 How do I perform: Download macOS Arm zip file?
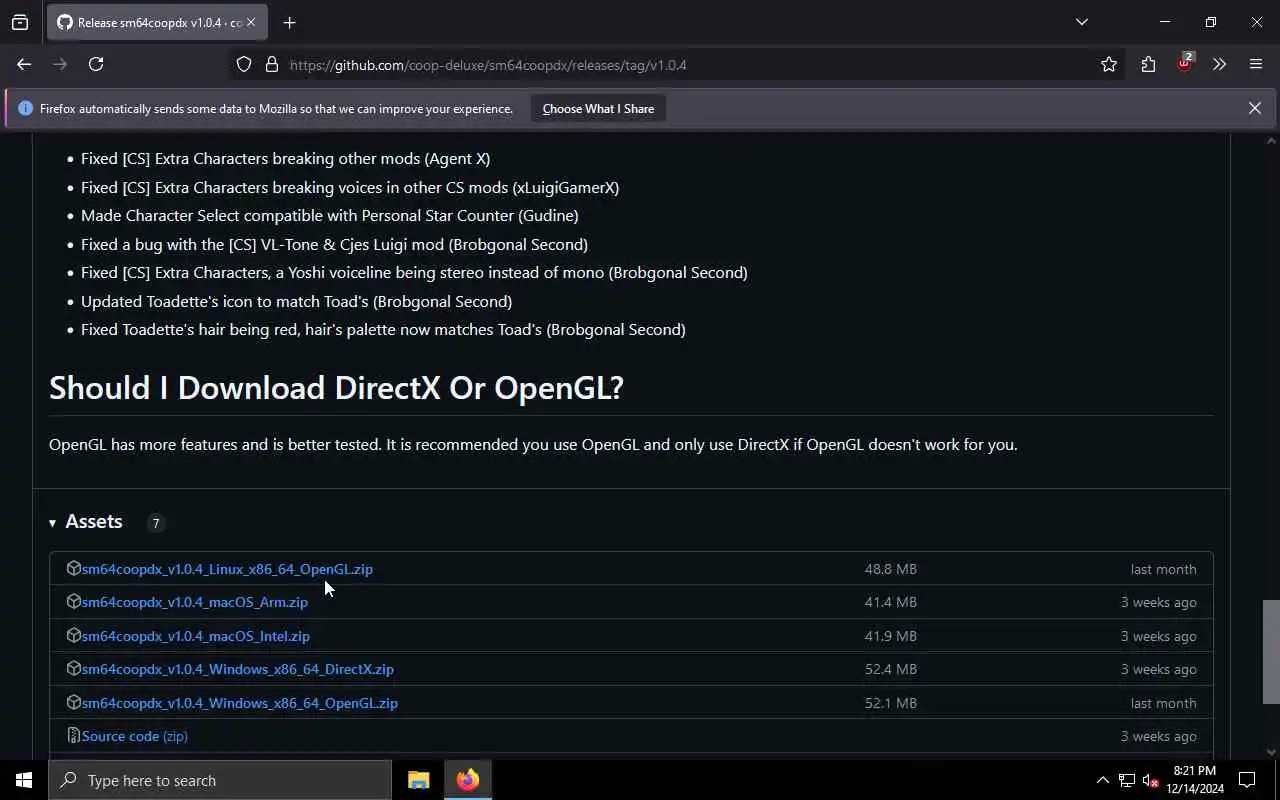pyautogui.click(x=195, y=602)
